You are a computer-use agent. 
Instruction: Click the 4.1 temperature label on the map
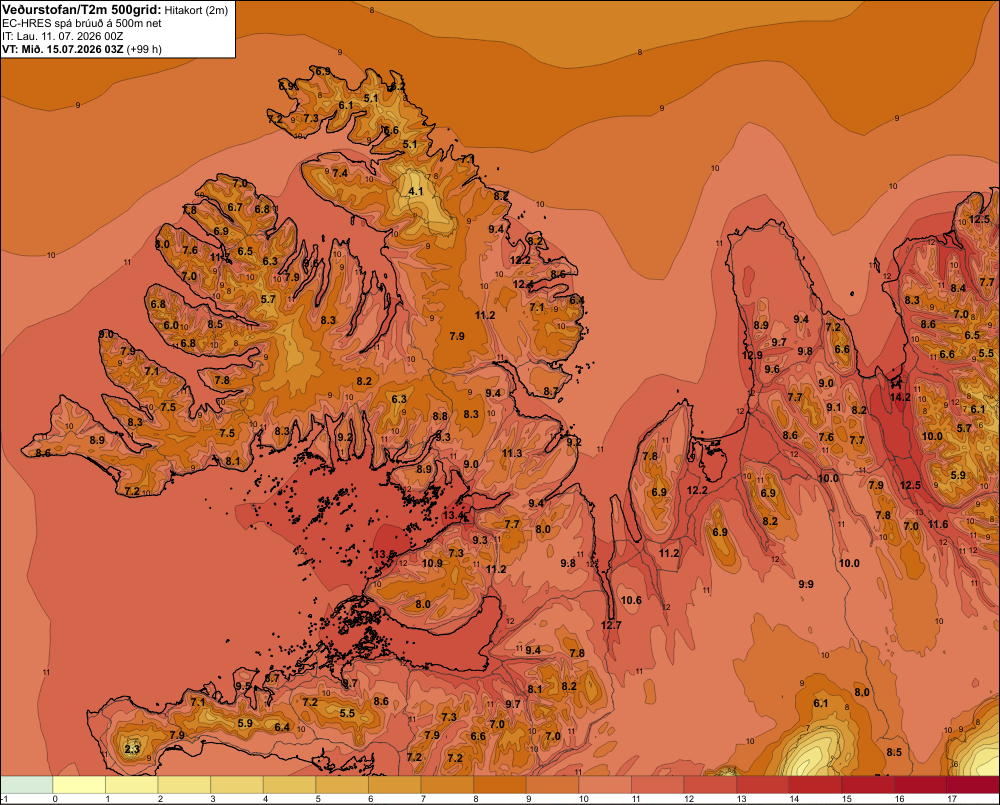click(x=416, y=191)
